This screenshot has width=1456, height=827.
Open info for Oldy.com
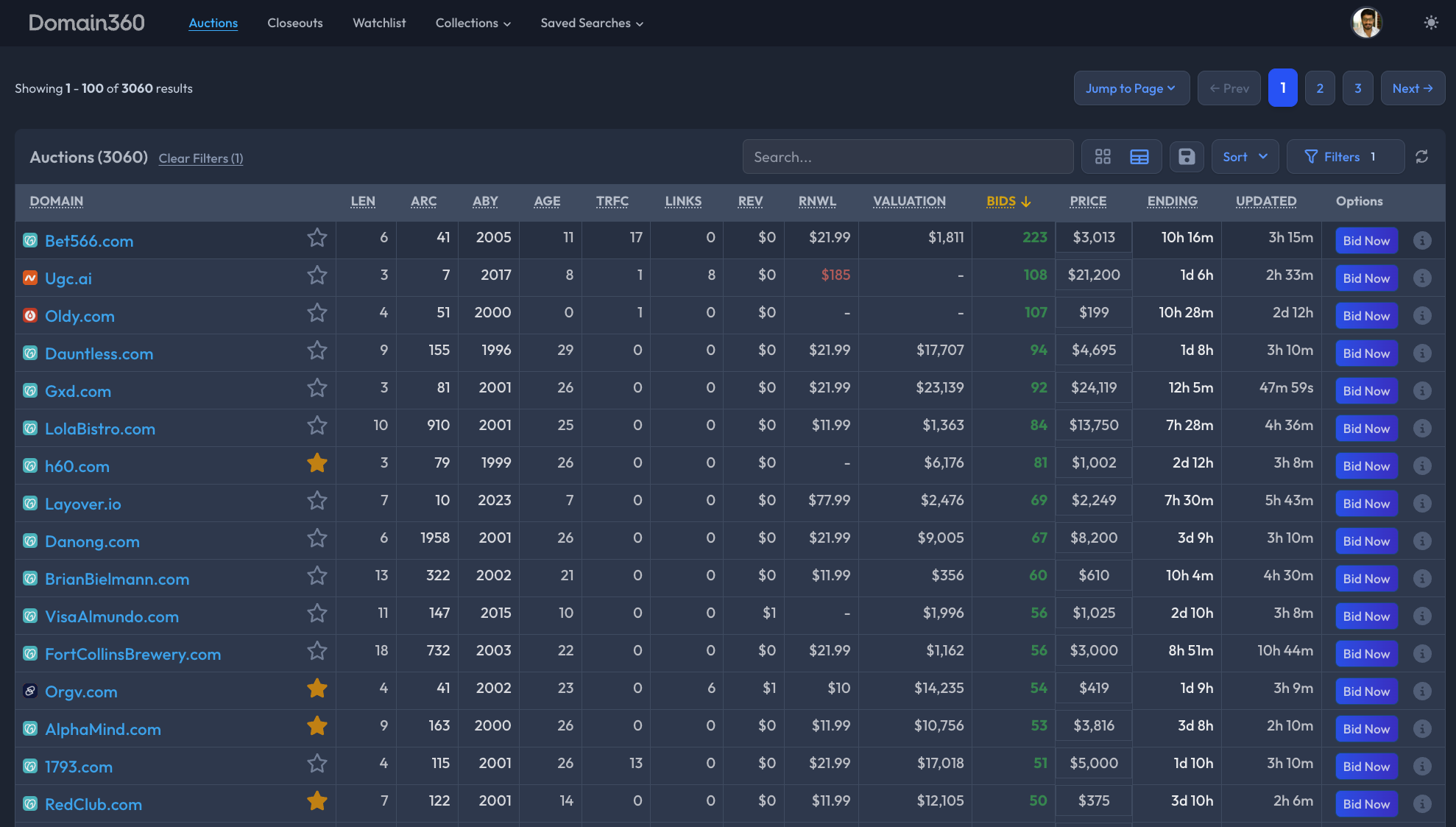point(1422,316)
